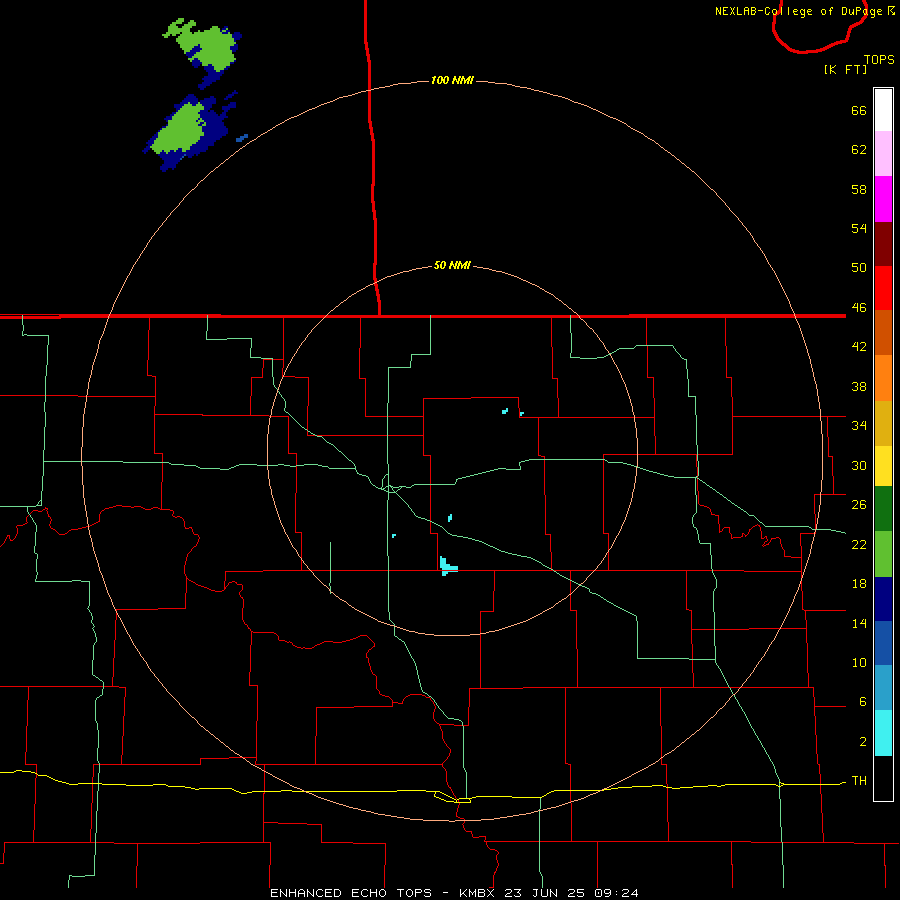Screen dimensions: 900x900
Task: Select the "TH" threshold label
Action: click(x=859, y=781)
